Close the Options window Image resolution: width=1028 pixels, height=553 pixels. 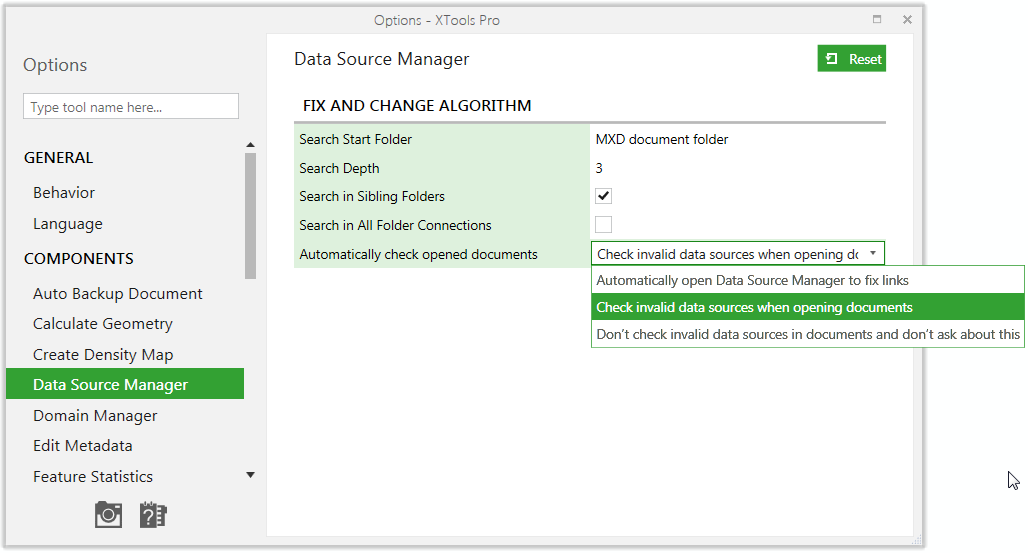tap(907, 20)
